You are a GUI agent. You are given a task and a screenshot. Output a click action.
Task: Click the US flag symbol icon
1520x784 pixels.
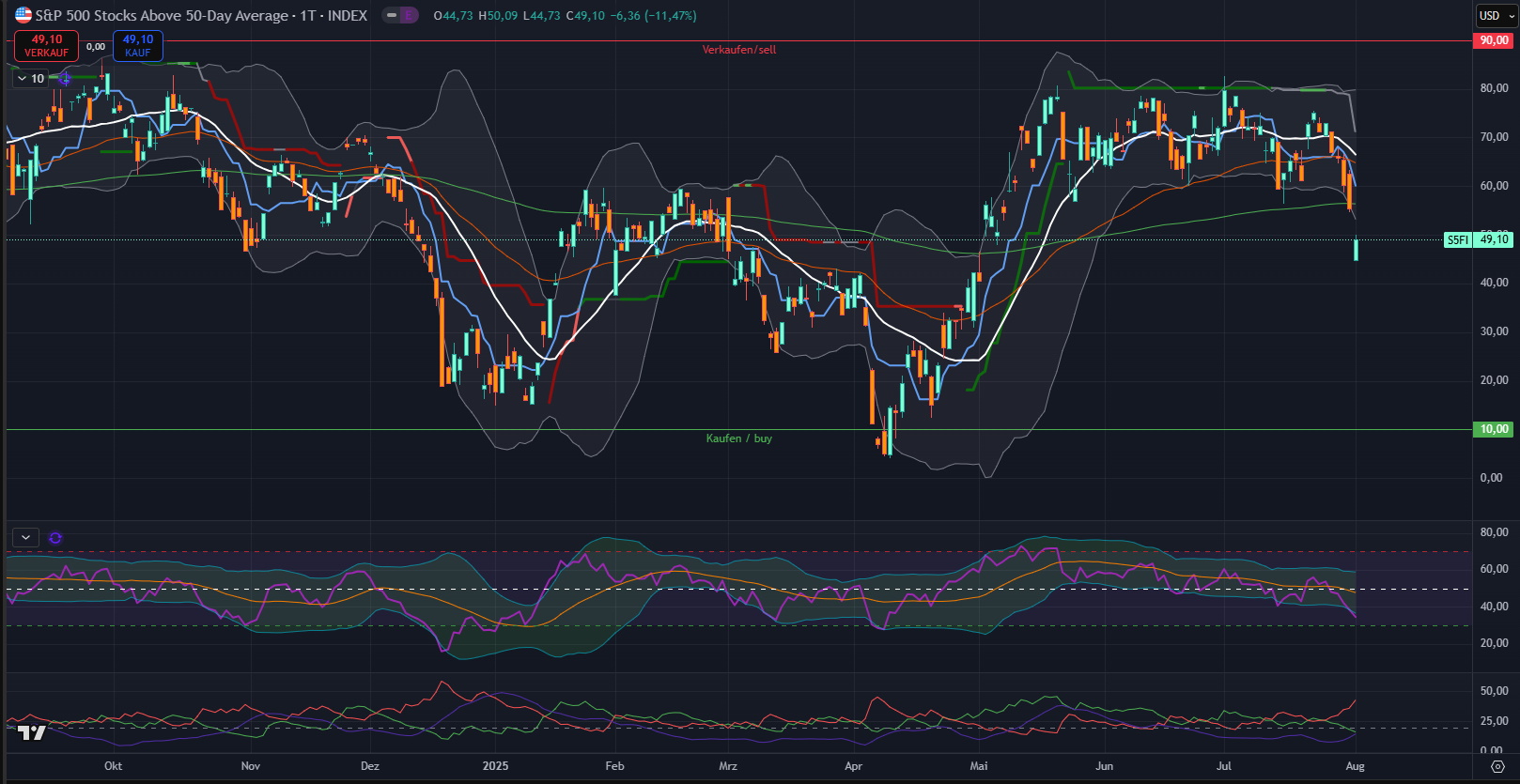(x=23, y=15)
